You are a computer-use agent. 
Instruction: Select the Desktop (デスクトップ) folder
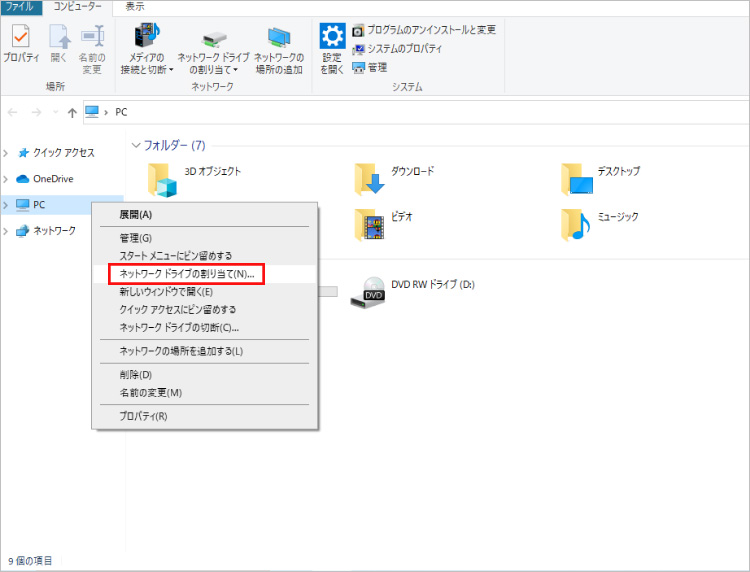tap(601, 179)
